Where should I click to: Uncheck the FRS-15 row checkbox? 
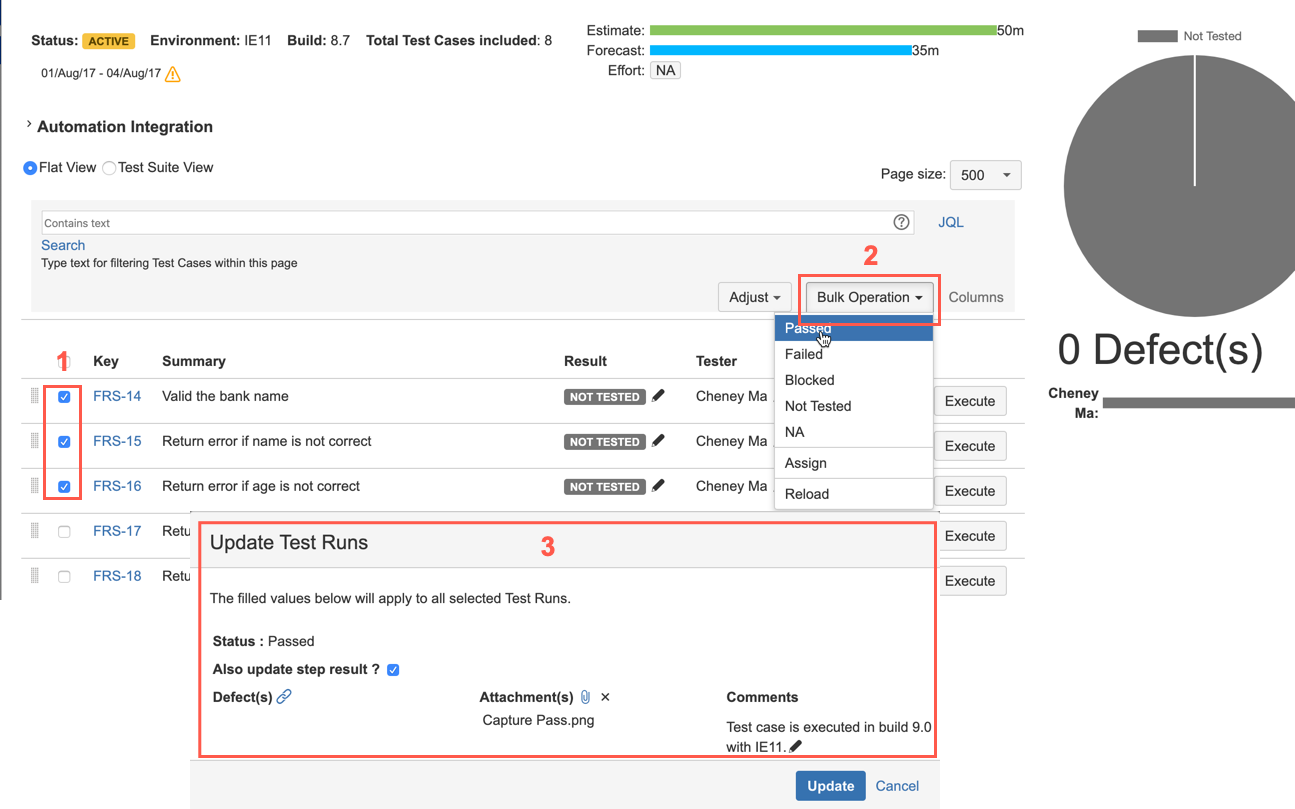[x=64, y=442]
